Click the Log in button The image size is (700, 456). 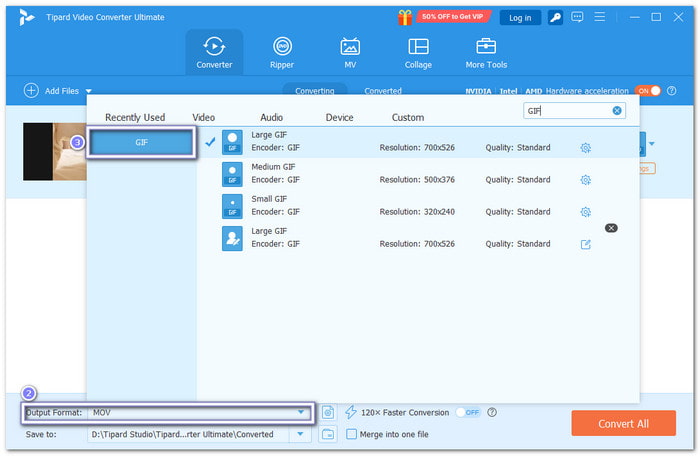click(x=520, y=18)
